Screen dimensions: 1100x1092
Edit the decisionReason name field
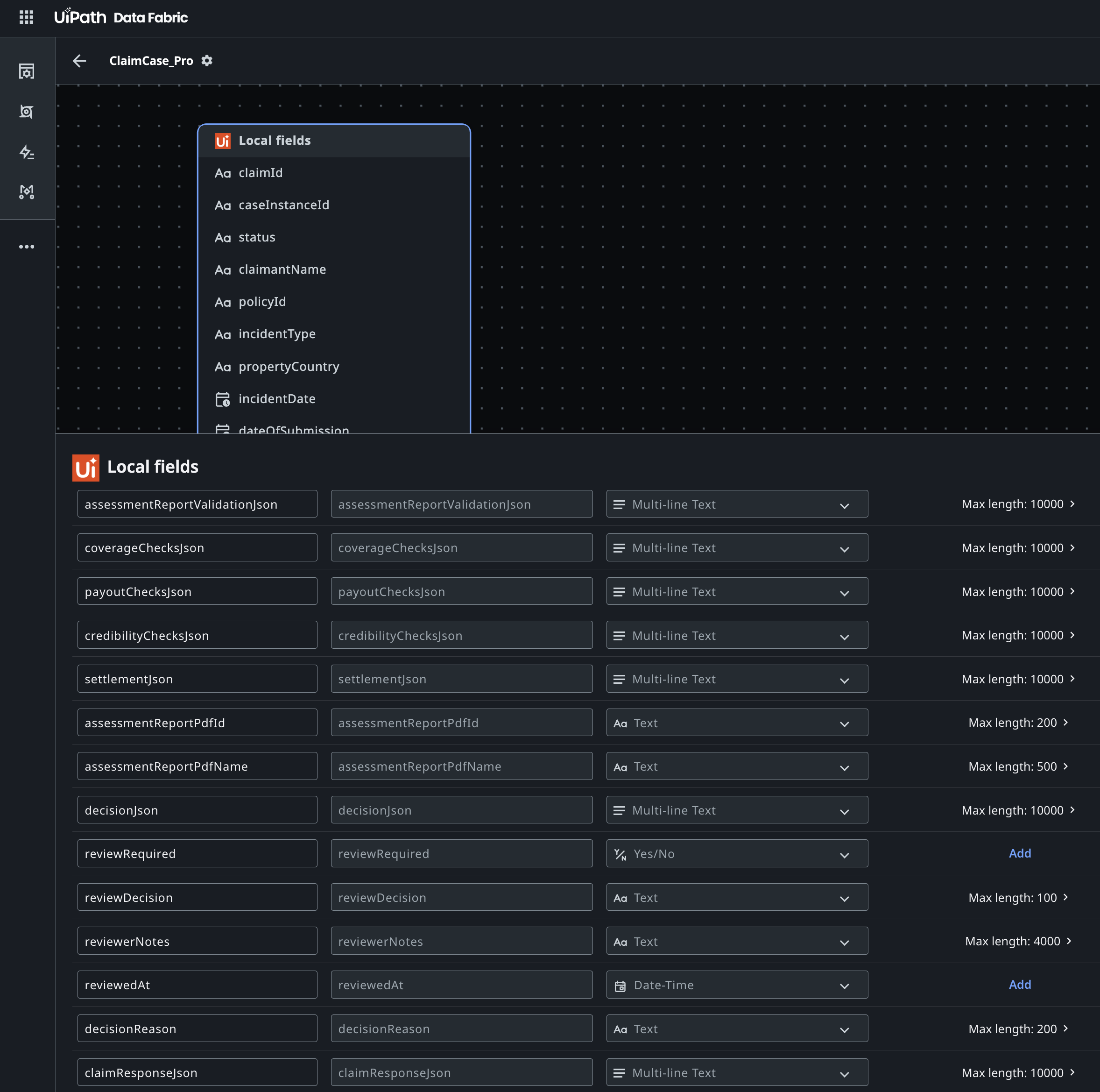pos(197,1029)
